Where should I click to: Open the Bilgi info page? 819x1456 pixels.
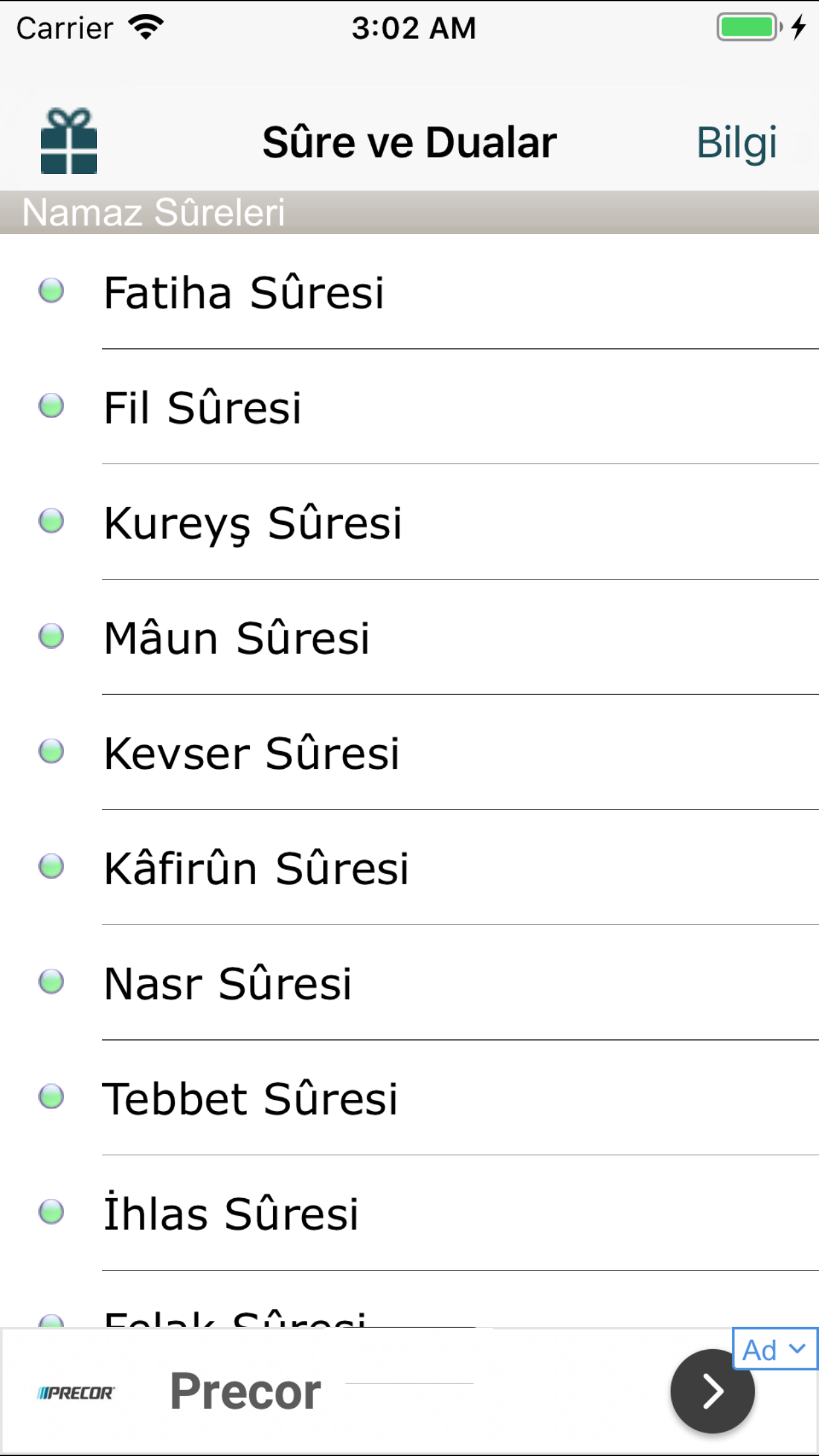coord(737,143)
